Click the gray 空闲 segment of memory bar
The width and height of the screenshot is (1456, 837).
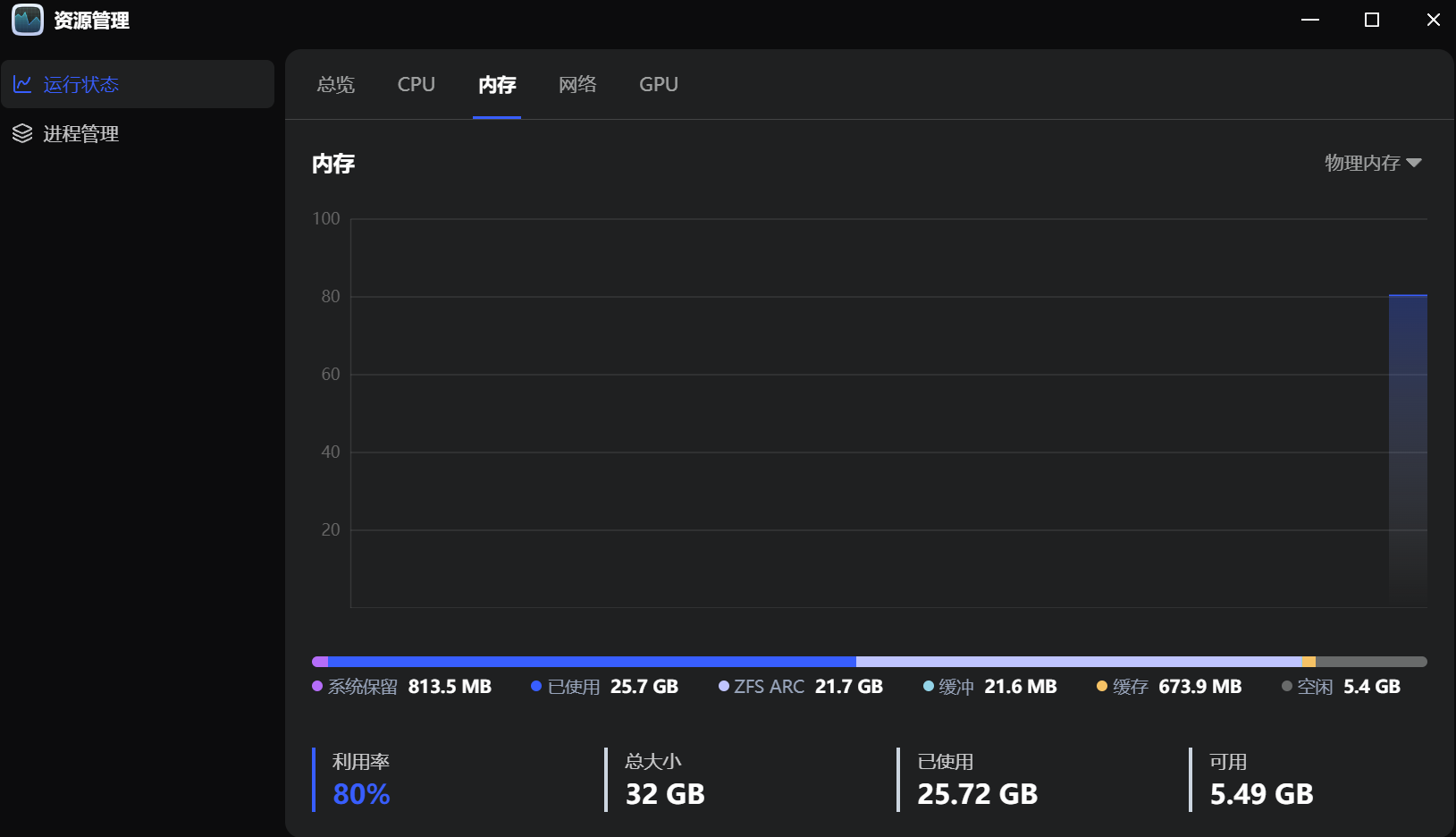[x=1371, y=662]
